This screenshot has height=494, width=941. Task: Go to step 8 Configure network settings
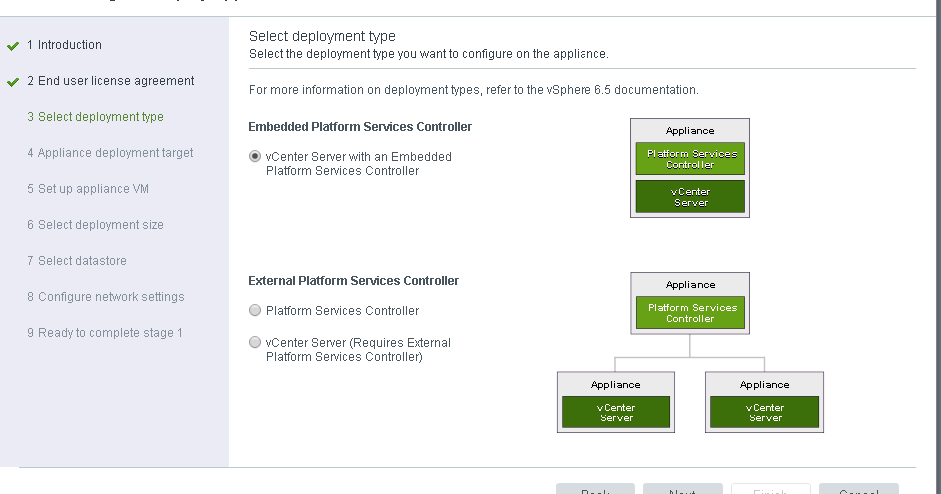(105, 297)
